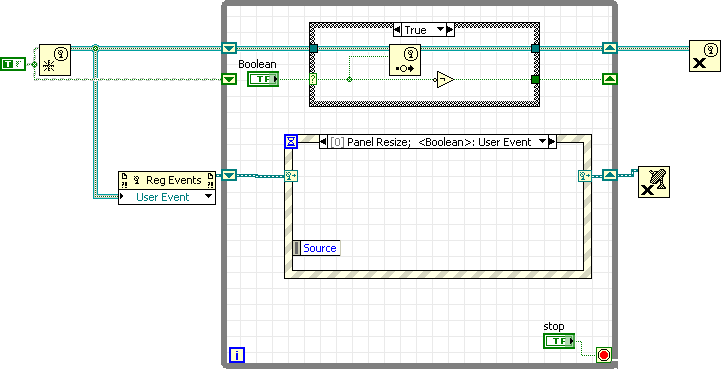This screenshot has height=369, width=721.
Task: Click case structure upper-right output tunnel
Action: 535,48
